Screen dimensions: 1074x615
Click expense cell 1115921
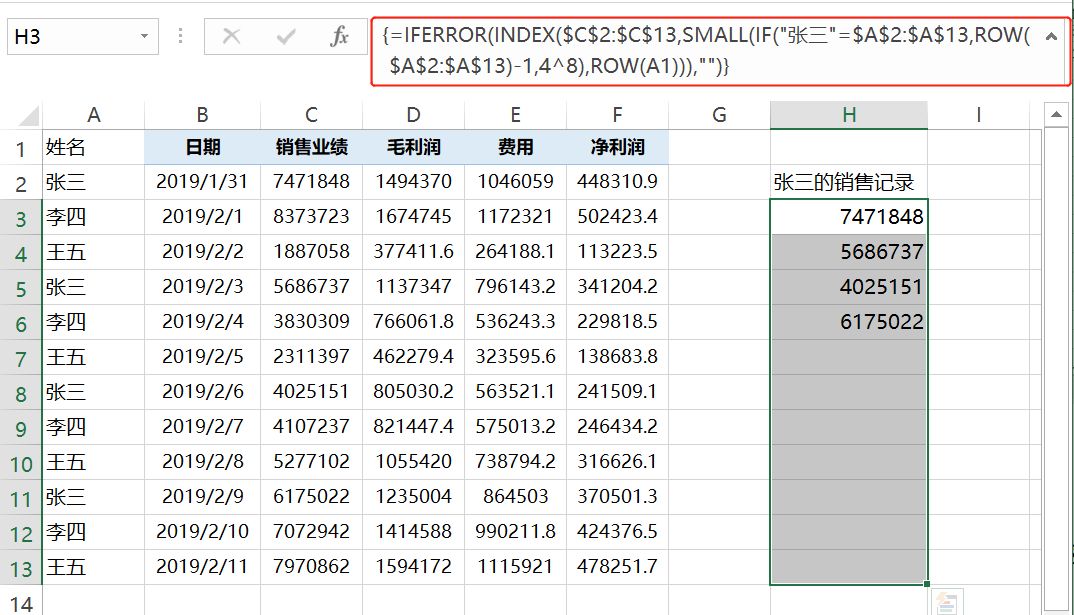(516, 567)
